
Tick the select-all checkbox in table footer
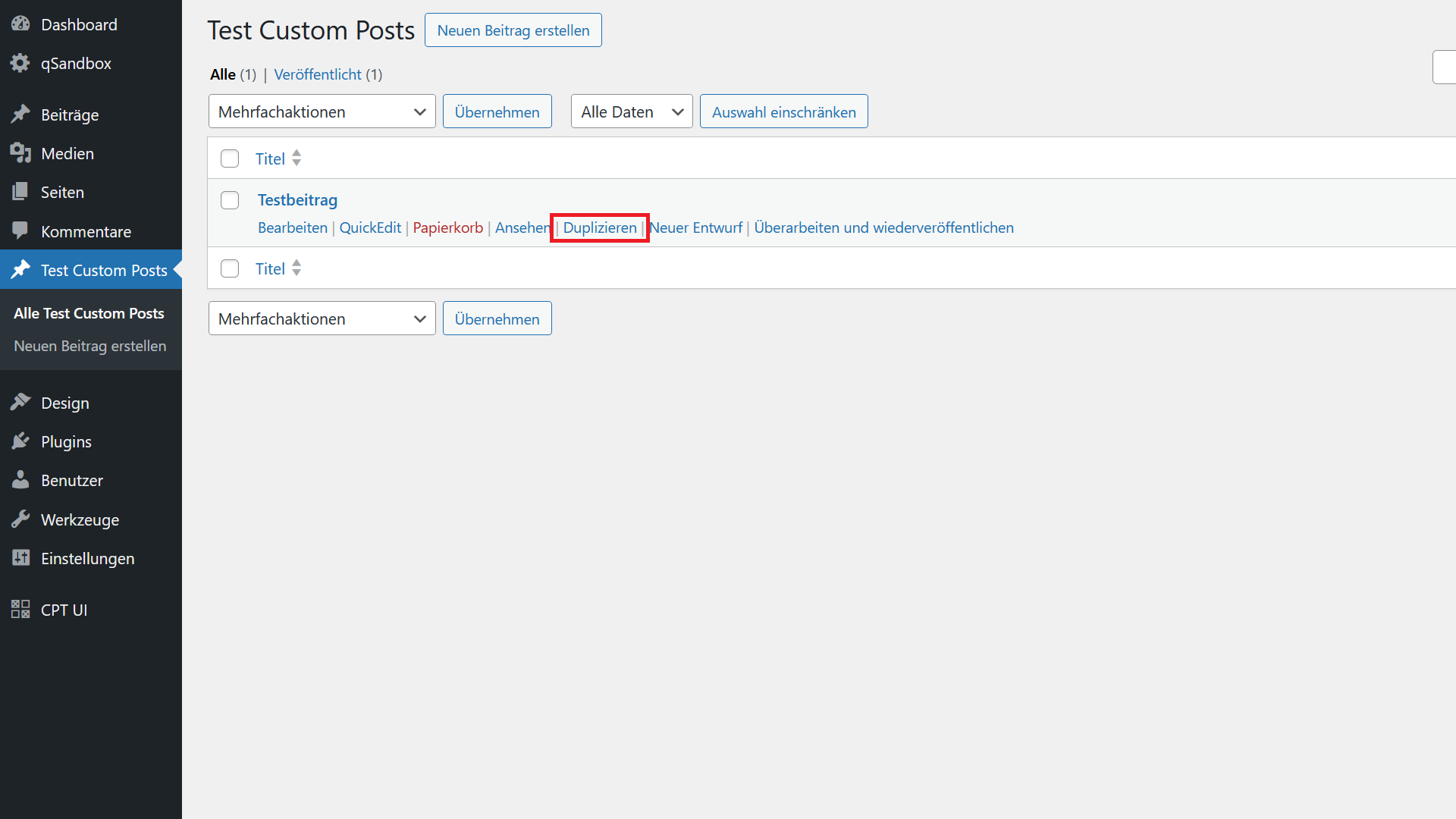click(230, 268)
